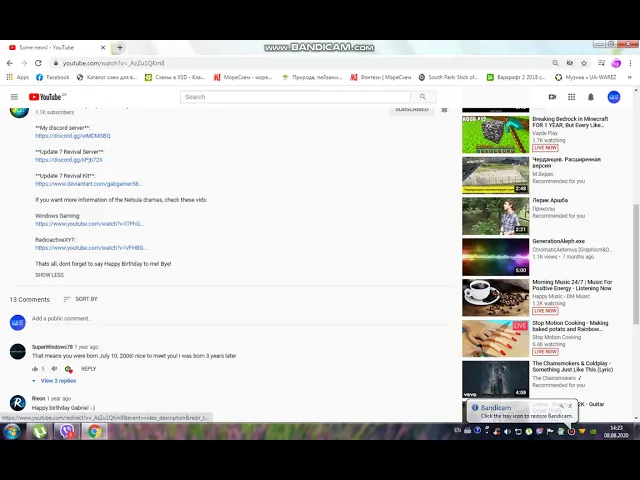Screen dimensions: 640x480
Task: Open the Windows Gaming YouTube video link
Action: click(x=89, y=224)
